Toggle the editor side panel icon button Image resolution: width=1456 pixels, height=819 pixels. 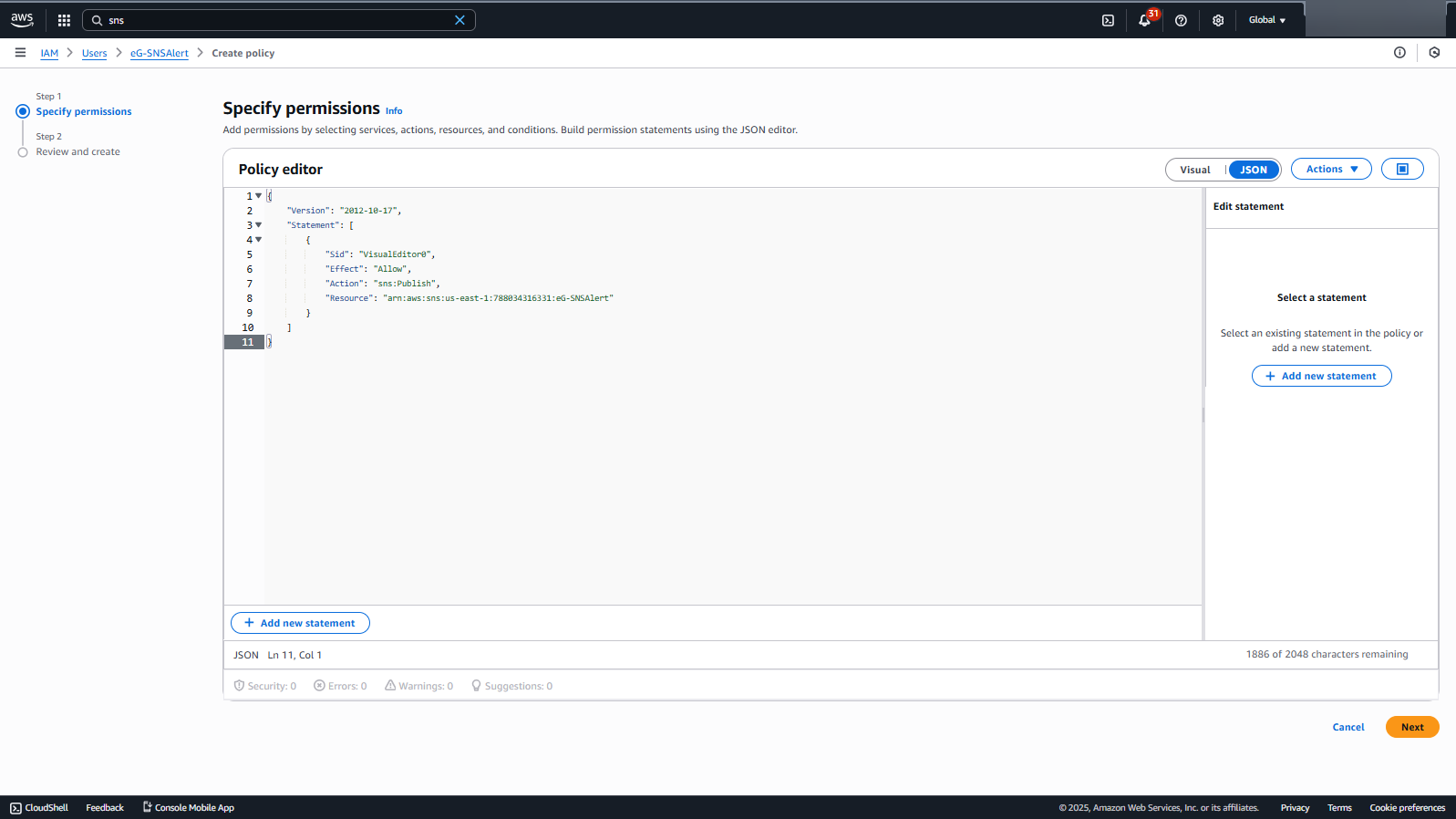(x=1402, y=170)
